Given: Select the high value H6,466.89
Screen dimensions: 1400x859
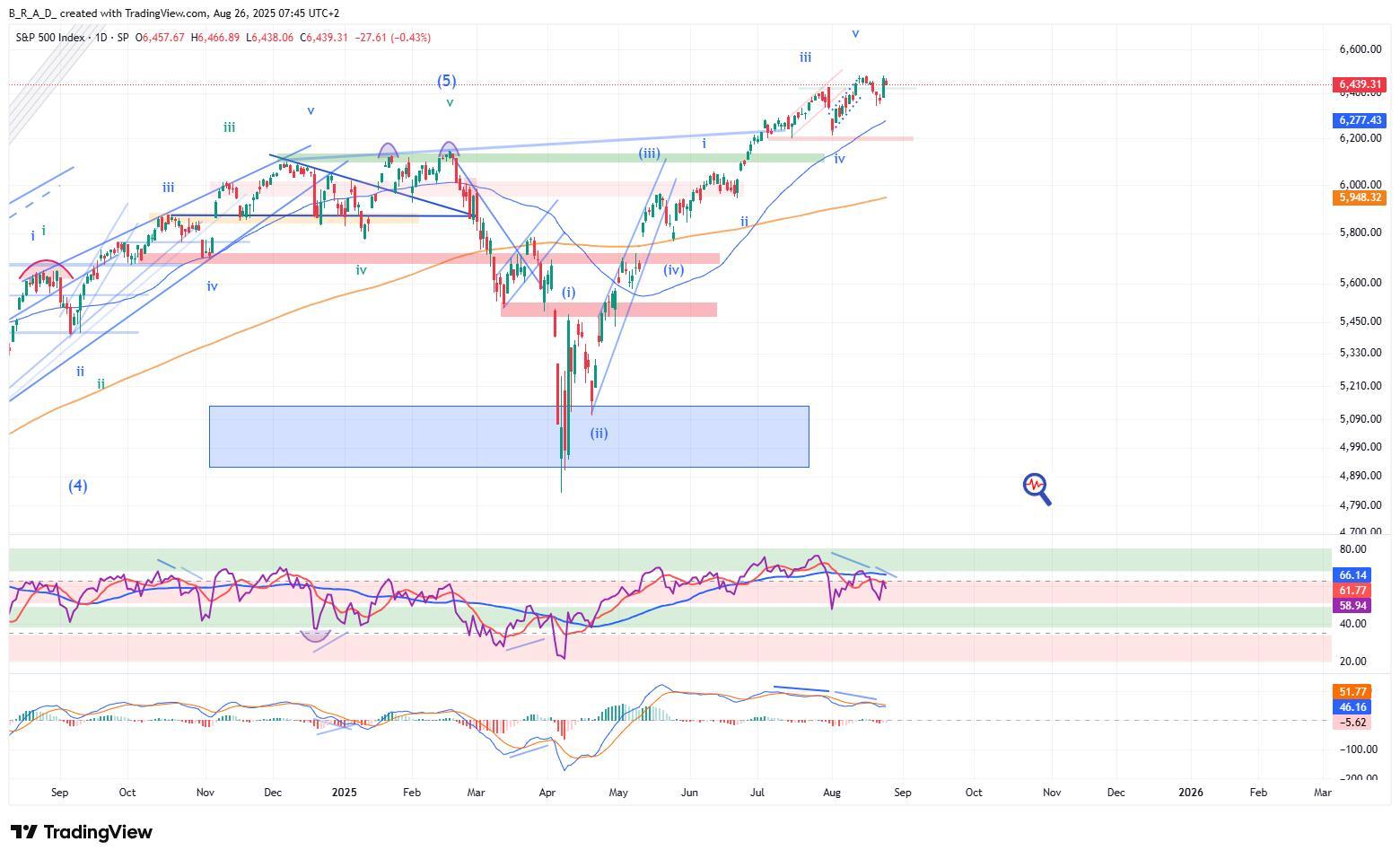Looking at the screenshot, I should (215, 38).
